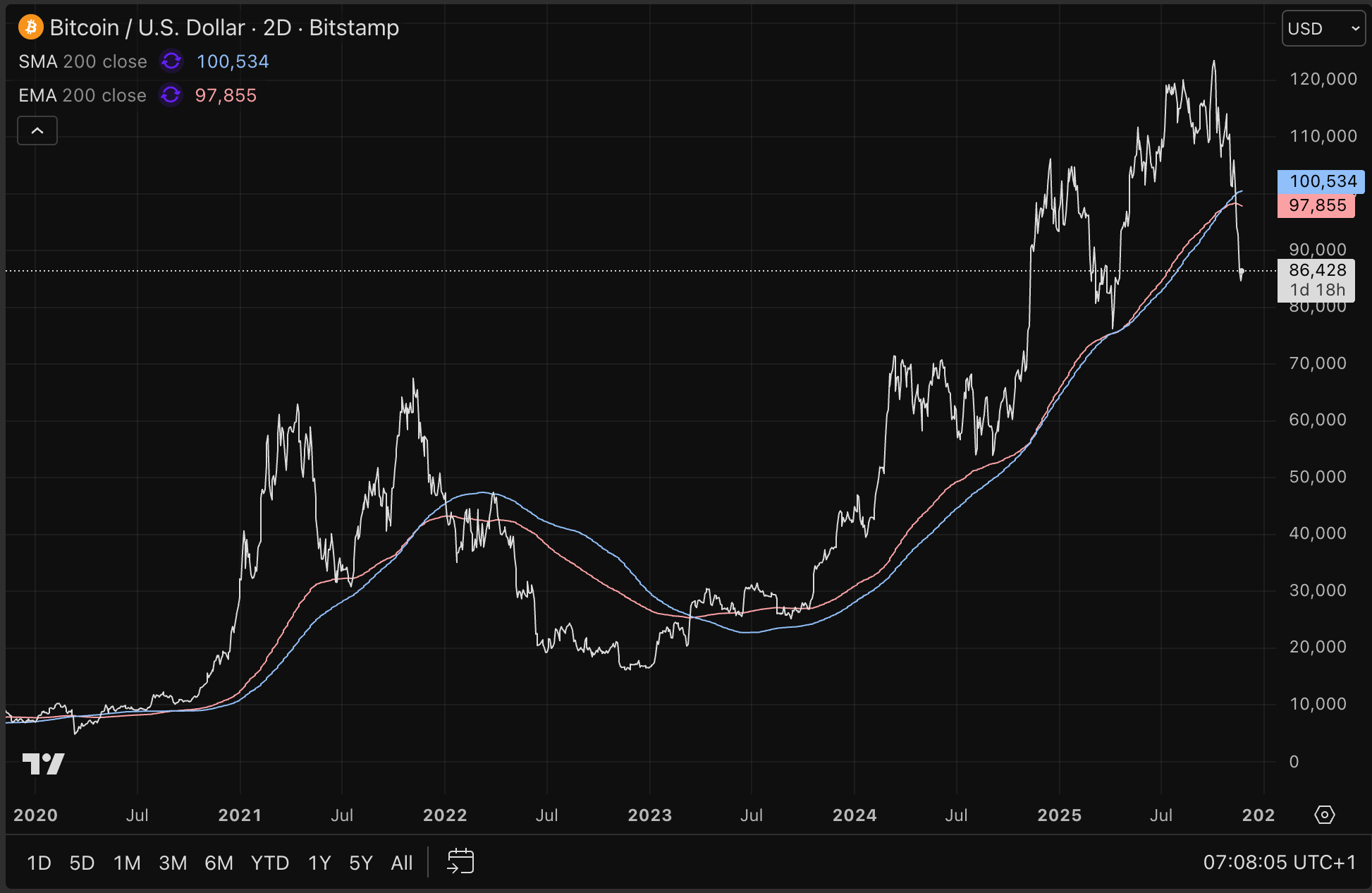
Task: Click the EMA 200 close legend
Action: [82, 95]
